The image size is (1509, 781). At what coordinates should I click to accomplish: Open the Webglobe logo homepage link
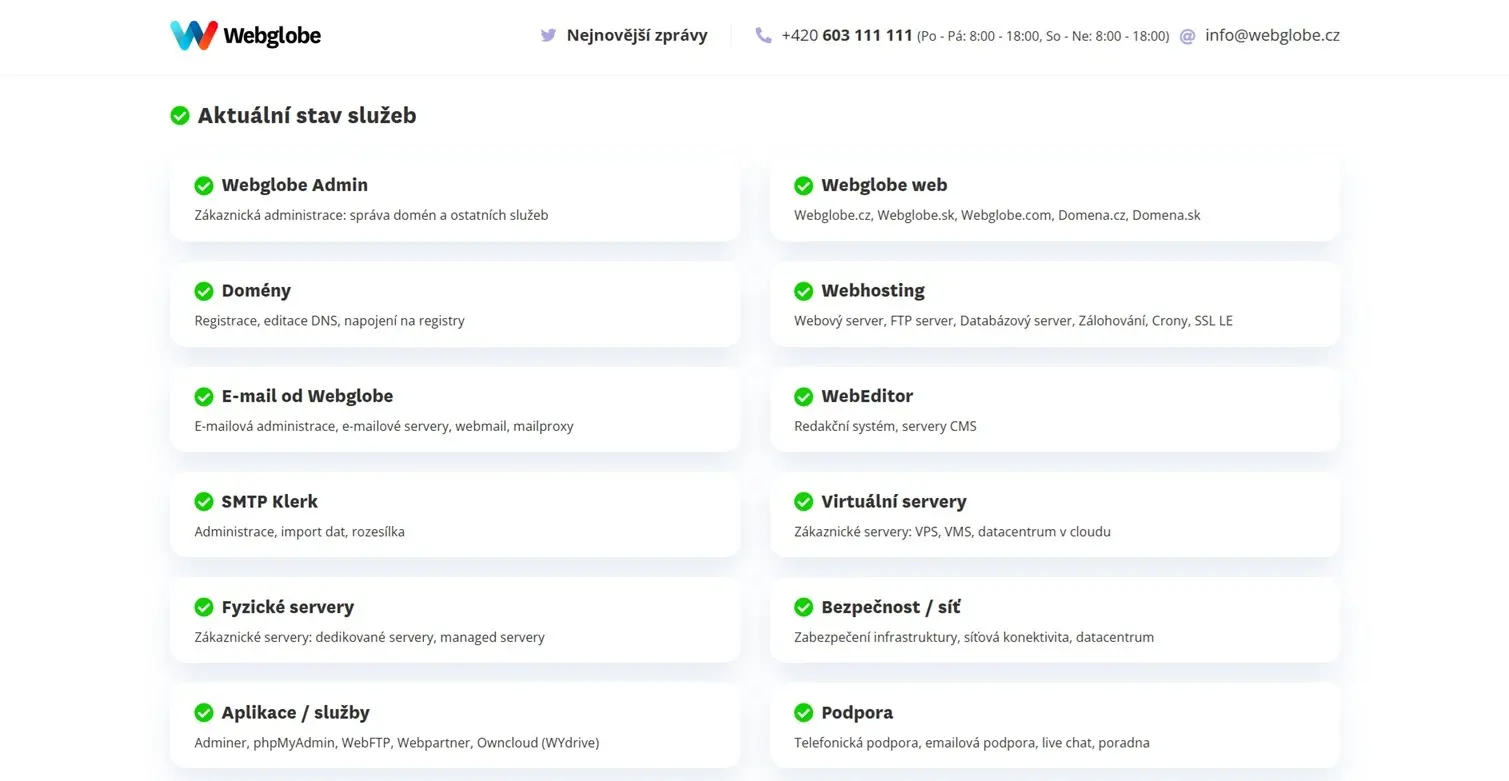click(x=245, y=35)
